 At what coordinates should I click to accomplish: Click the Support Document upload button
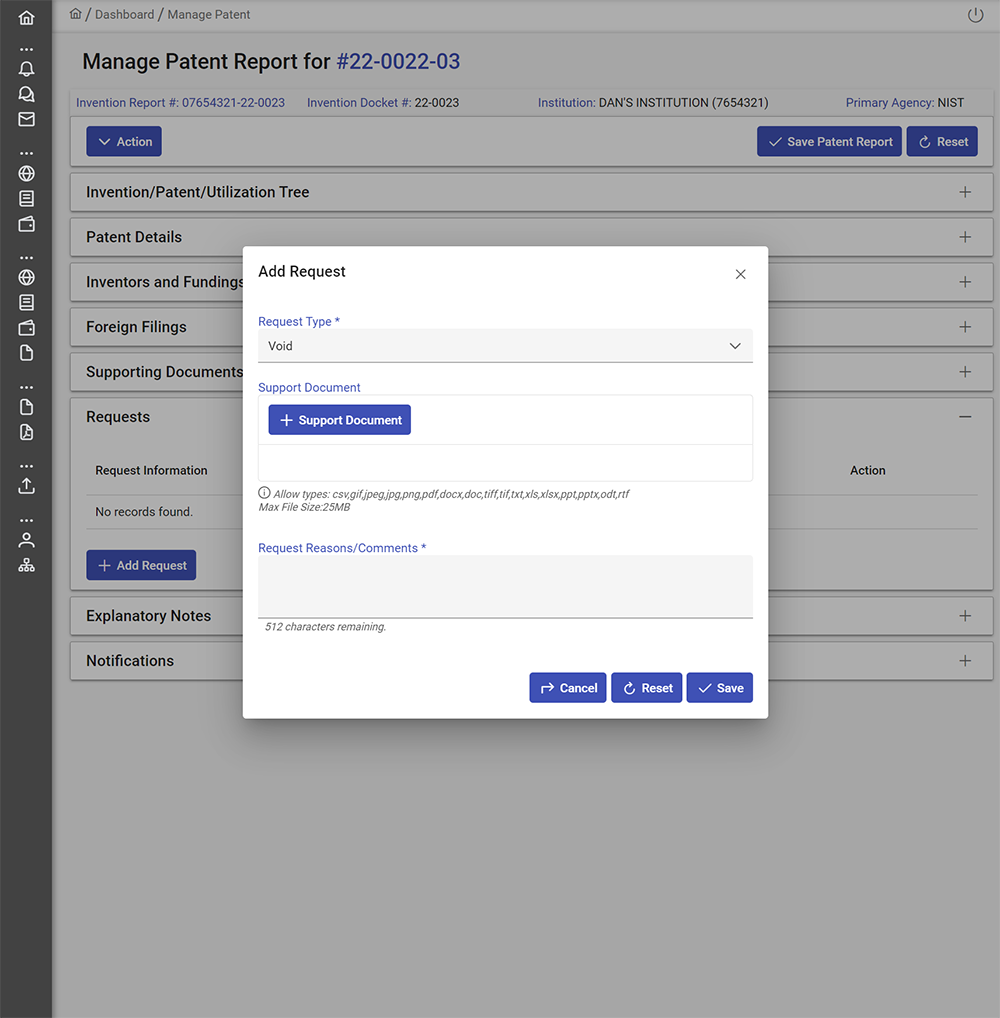coord(340,420)
